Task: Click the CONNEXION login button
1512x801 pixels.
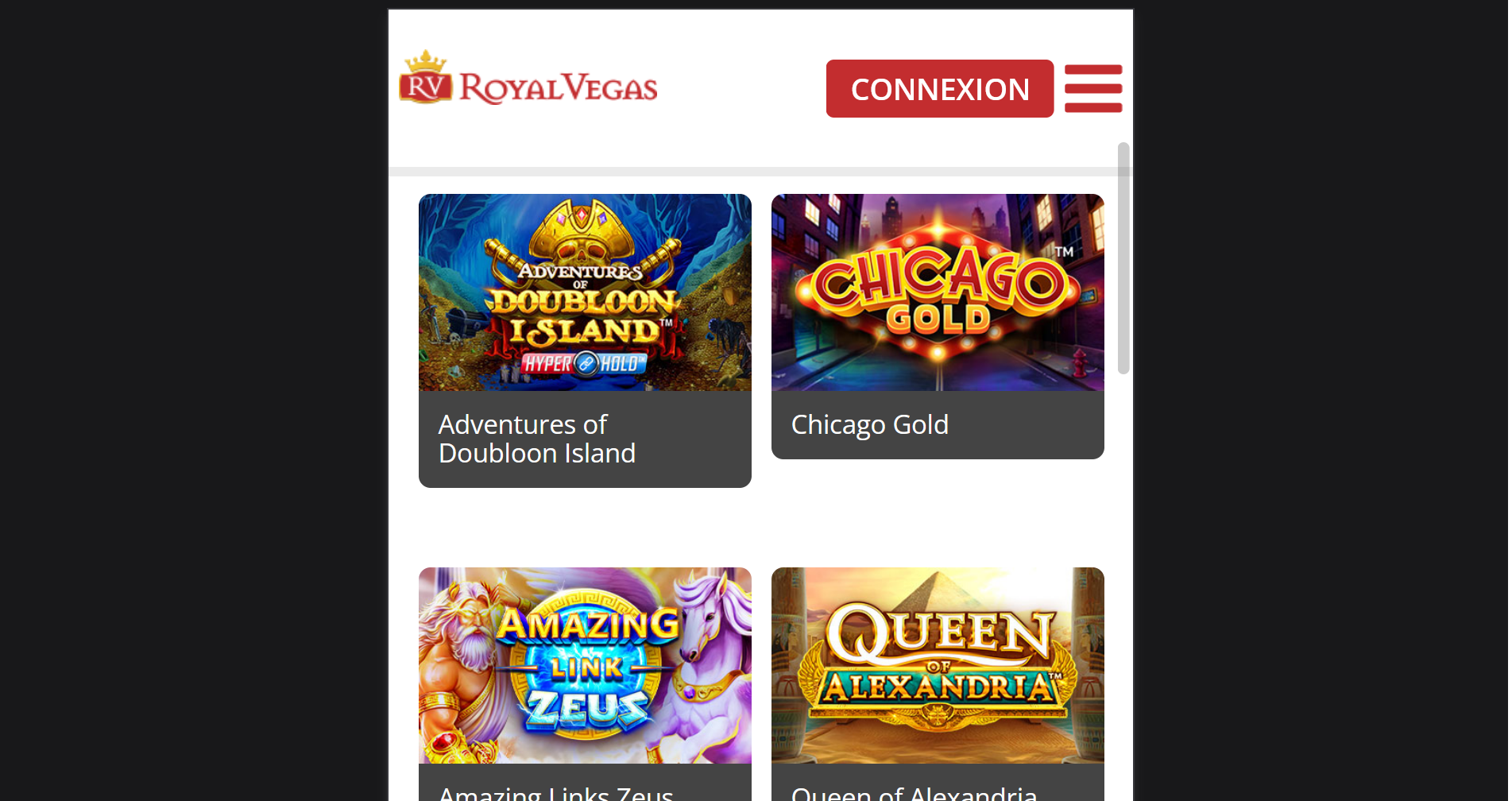Action: 940,89
